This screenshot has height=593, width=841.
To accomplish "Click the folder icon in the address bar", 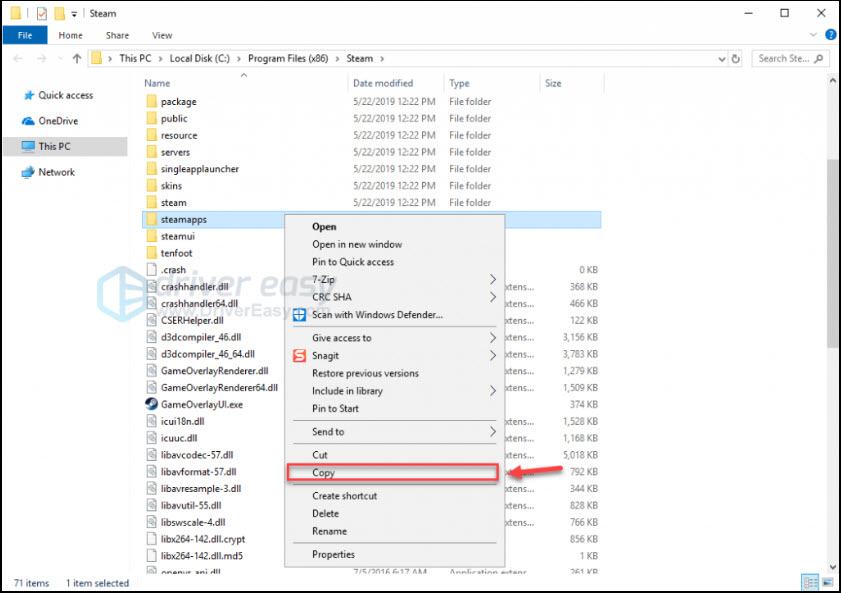I will (x=97, y=58).
